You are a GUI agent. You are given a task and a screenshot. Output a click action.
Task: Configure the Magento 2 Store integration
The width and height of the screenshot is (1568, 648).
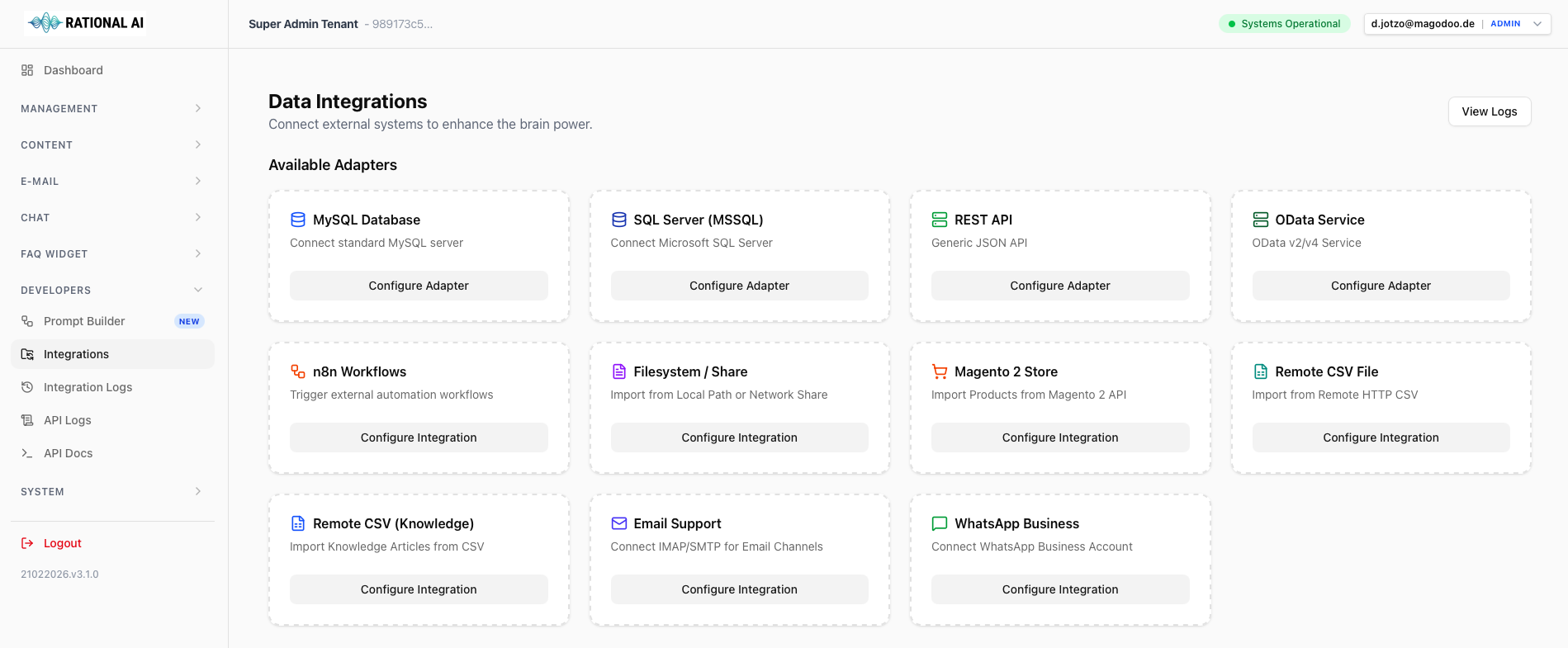pyautogui.click(x=1060, y=438)
